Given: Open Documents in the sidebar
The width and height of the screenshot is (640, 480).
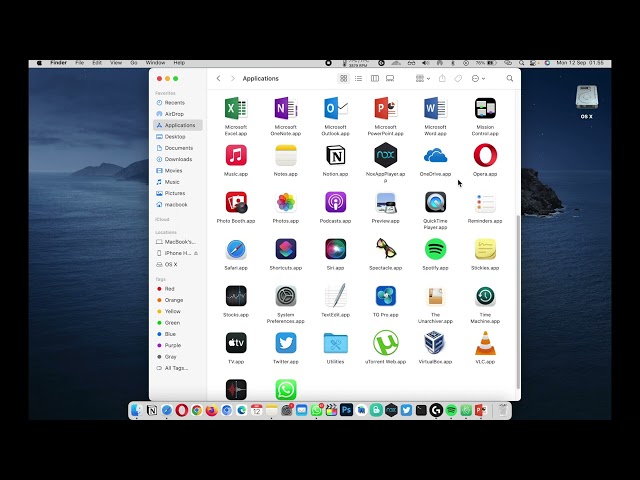Looking at the screenshot, I should pos(178,148).
